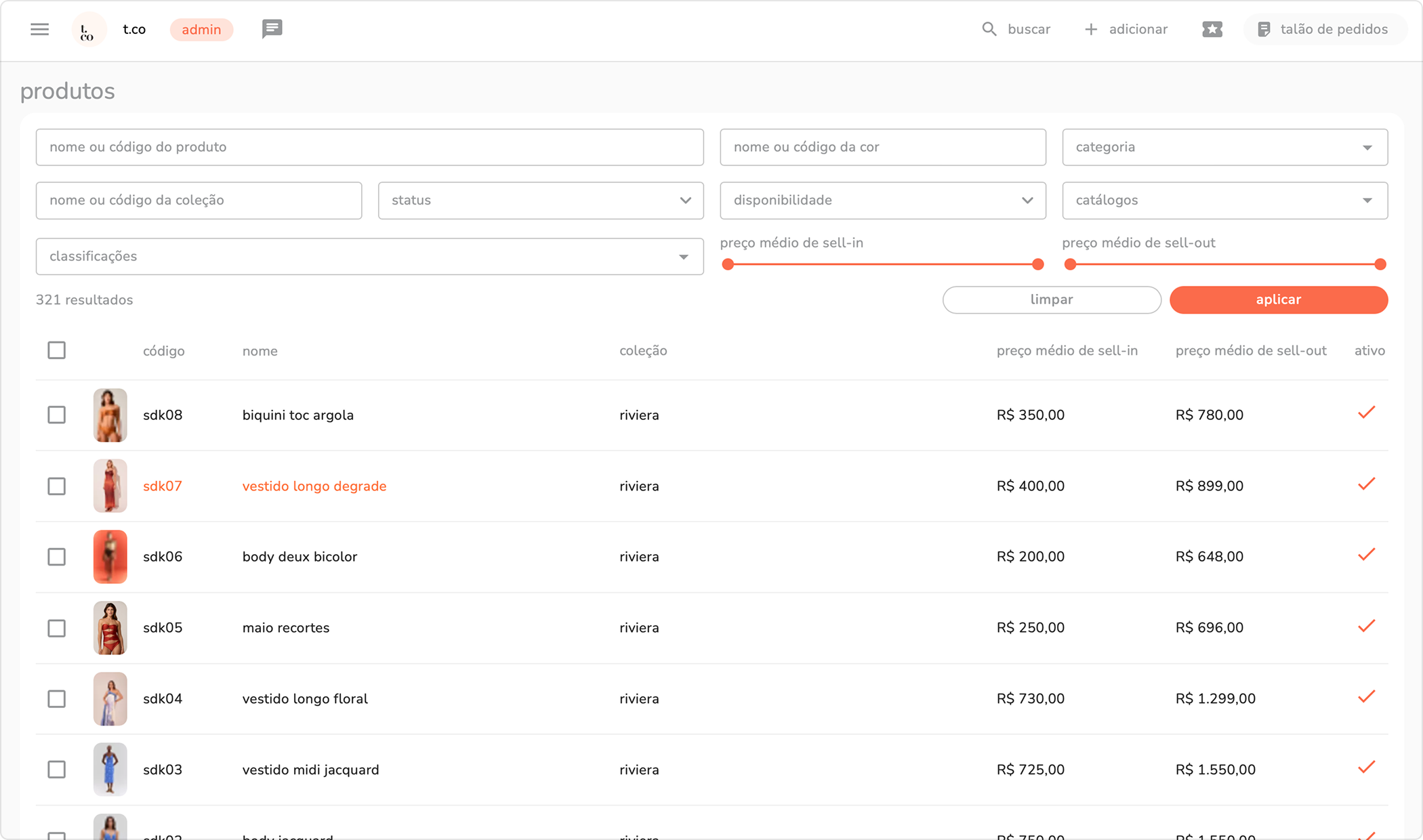The height and width of the screenshot is (840, 1423).
Task: Toggle the select-all header checkbox
Action: tap(57, 350)
